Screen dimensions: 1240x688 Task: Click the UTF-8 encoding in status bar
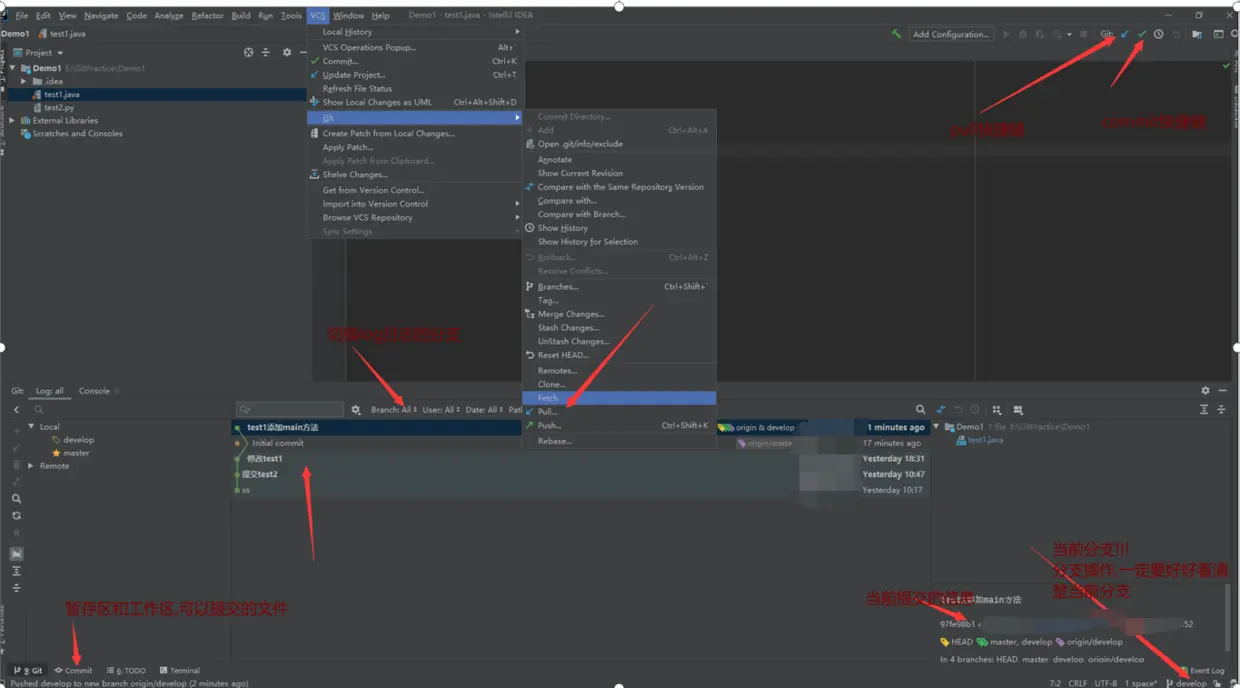pyautogui.click(x=1106, y=683)
